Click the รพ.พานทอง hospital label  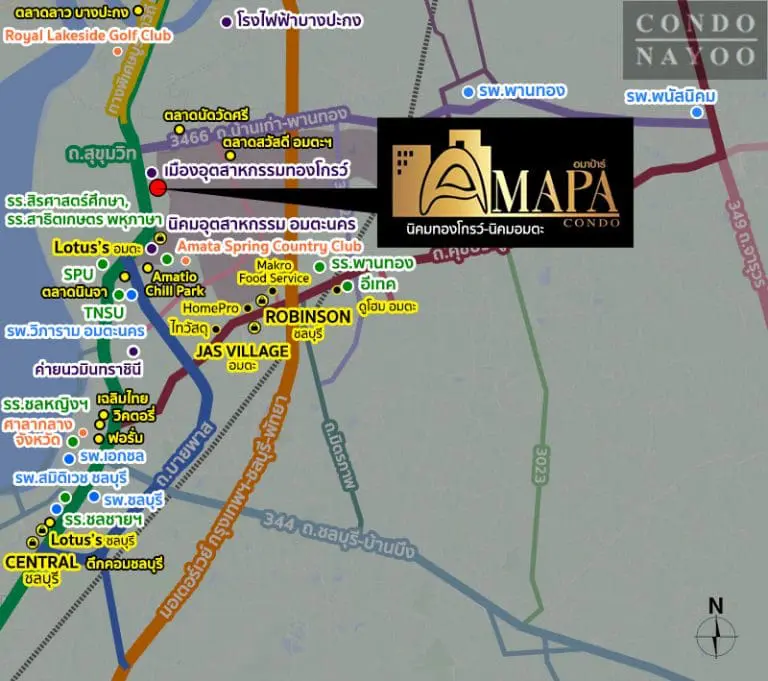click(x=522, y=91)
